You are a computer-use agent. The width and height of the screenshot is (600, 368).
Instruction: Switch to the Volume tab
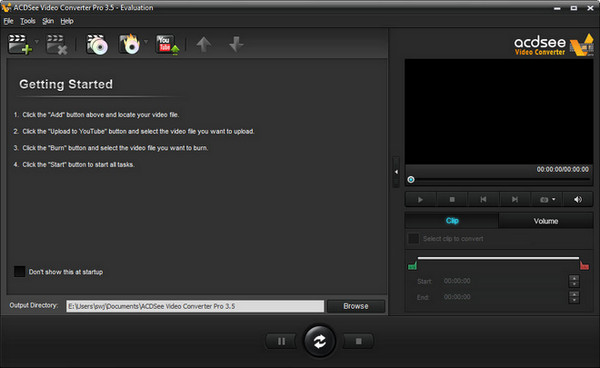(x=546, y=221)
